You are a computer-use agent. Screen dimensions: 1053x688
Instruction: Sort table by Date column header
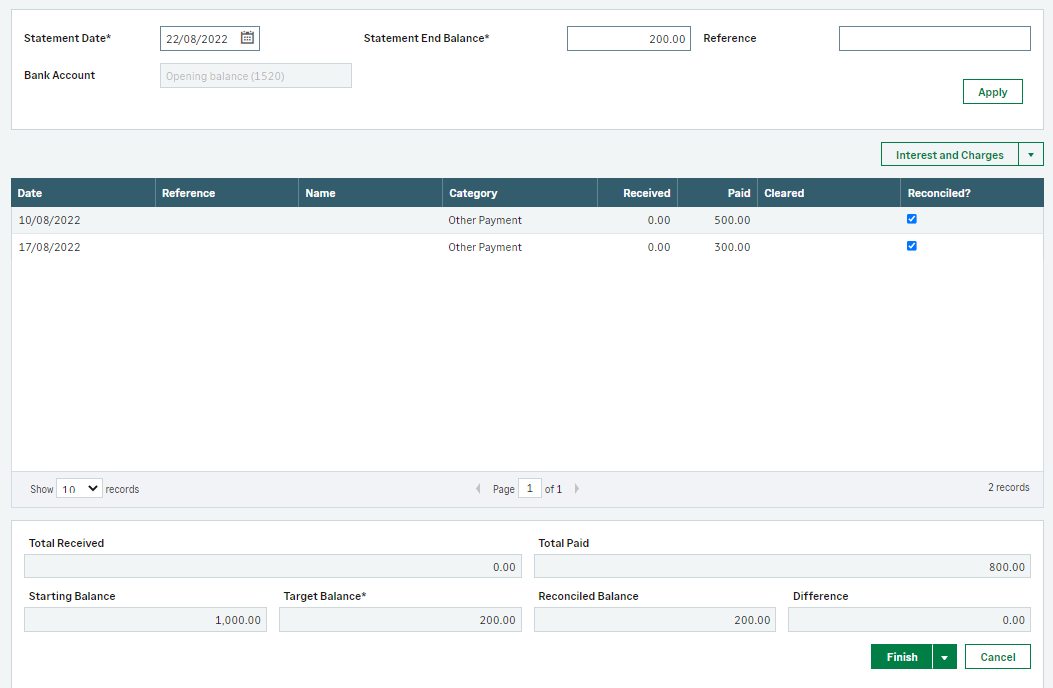[30, 193]
